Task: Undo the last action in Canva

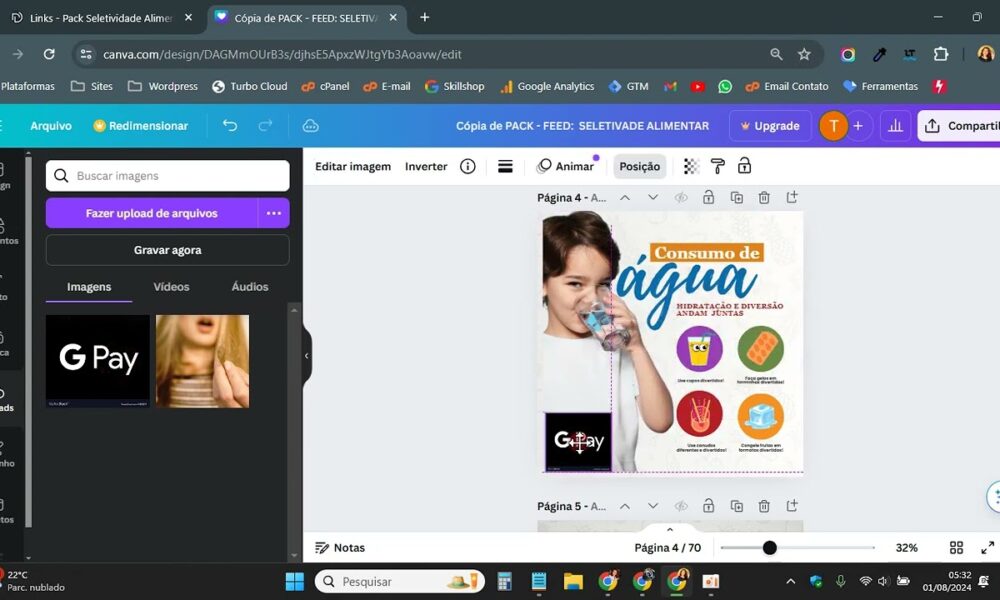Action: (x=230, y=126)
